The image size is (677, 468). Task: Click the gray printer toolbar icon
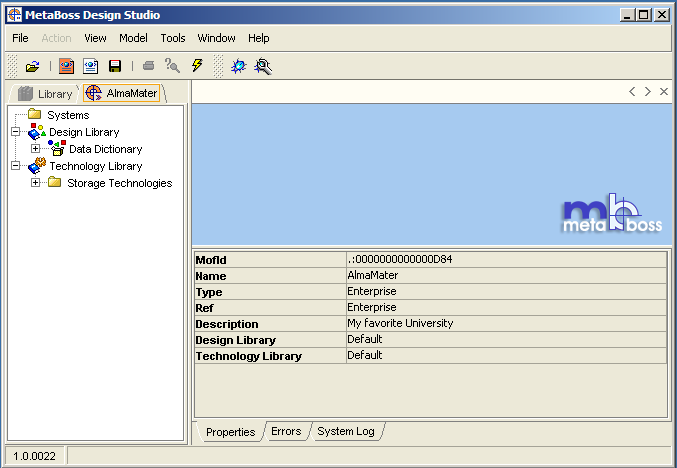tap(148, 66)
